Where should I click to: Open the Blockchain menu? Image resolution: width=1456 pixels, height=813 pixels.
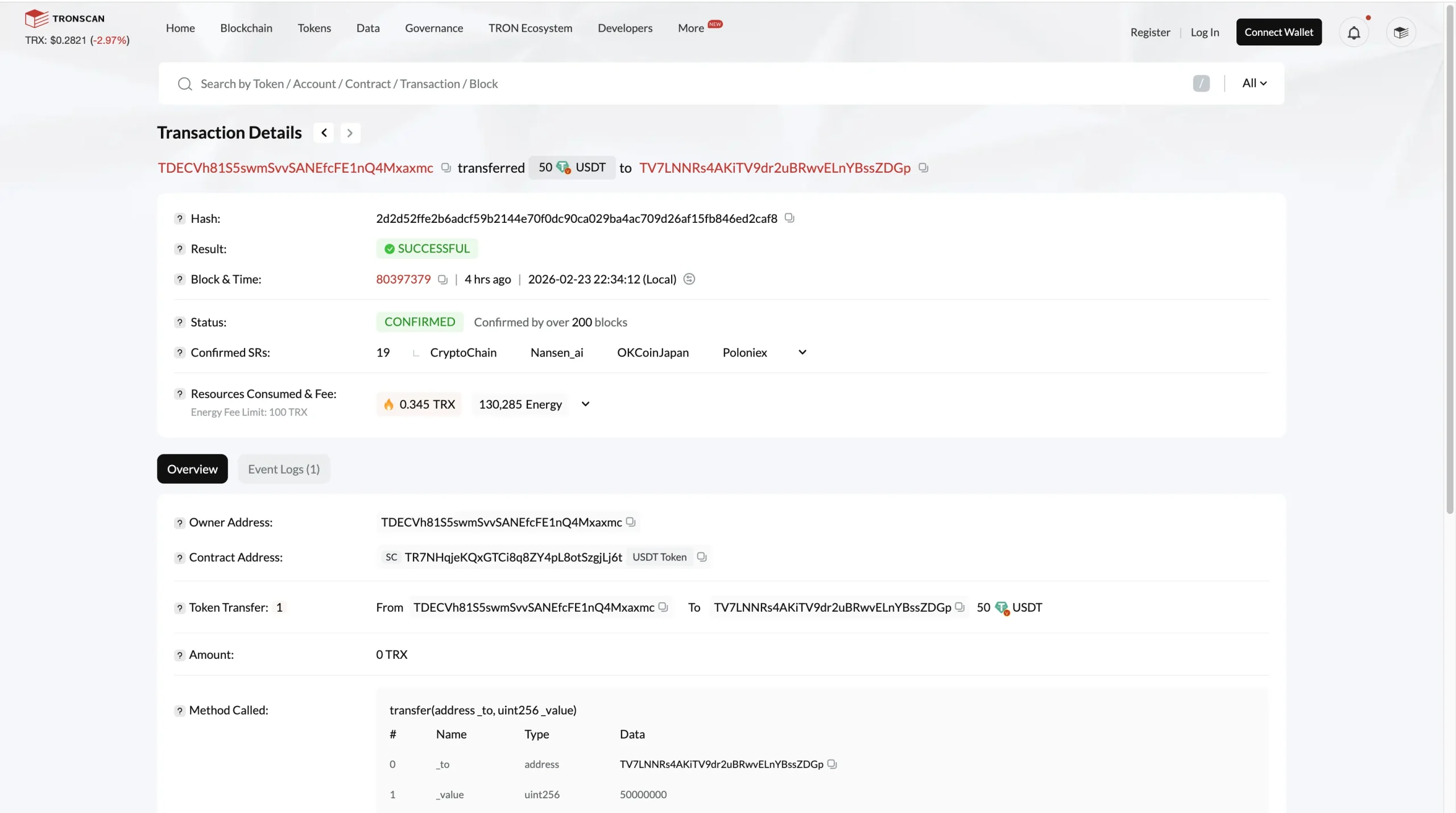point(246,28)
